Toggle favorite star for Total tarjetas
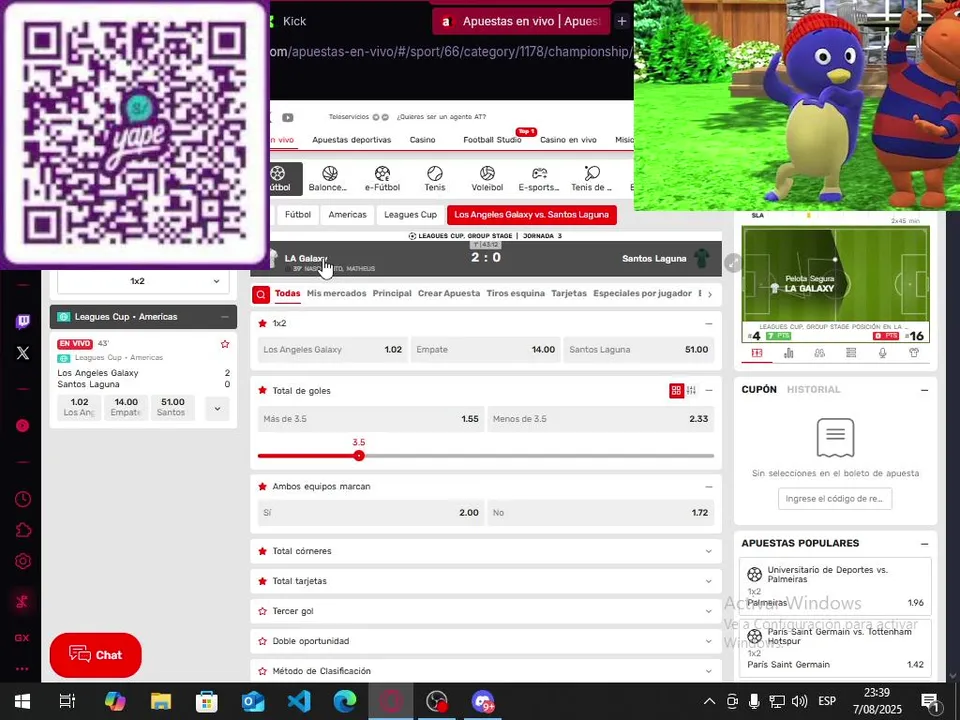 point(263,581)
